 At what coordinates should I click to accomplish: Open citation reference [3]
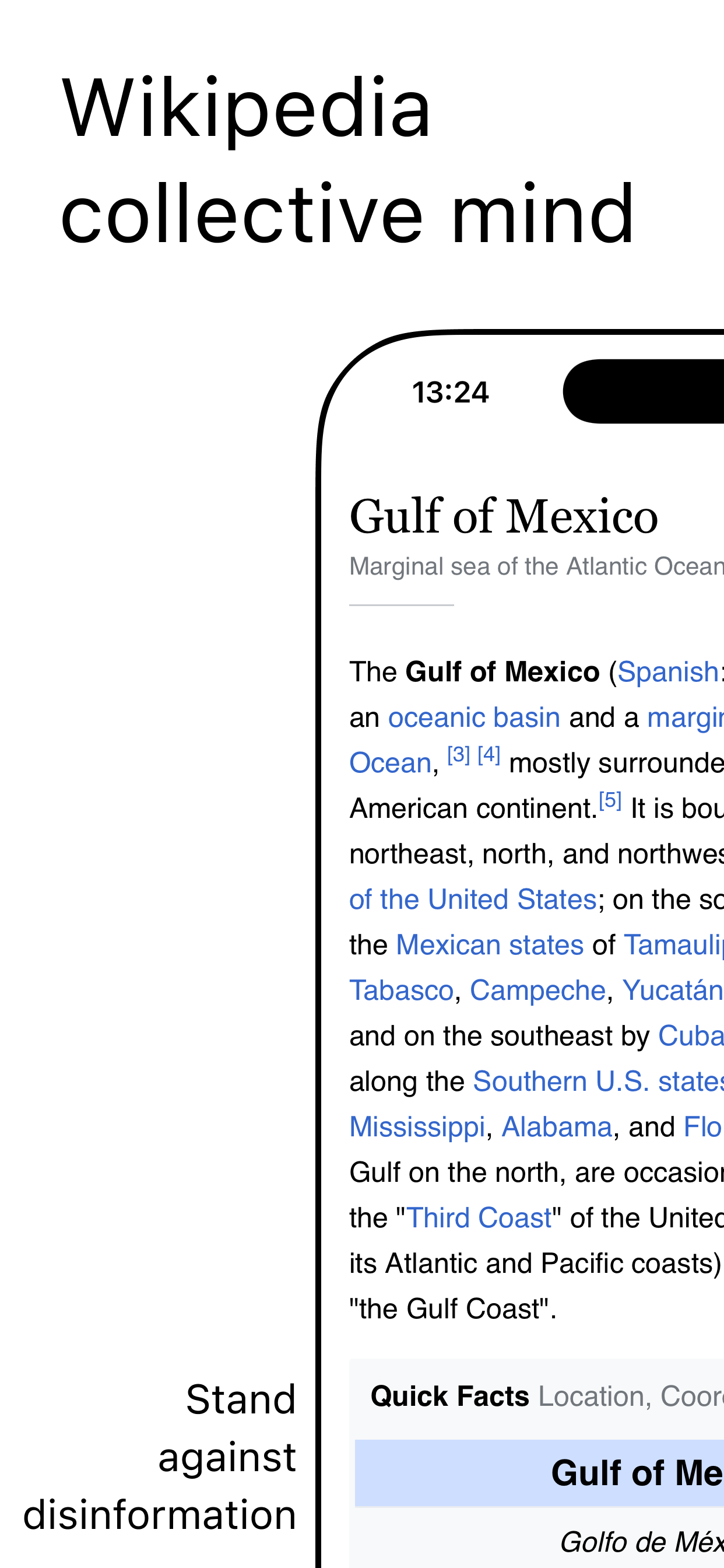point(459,755)
